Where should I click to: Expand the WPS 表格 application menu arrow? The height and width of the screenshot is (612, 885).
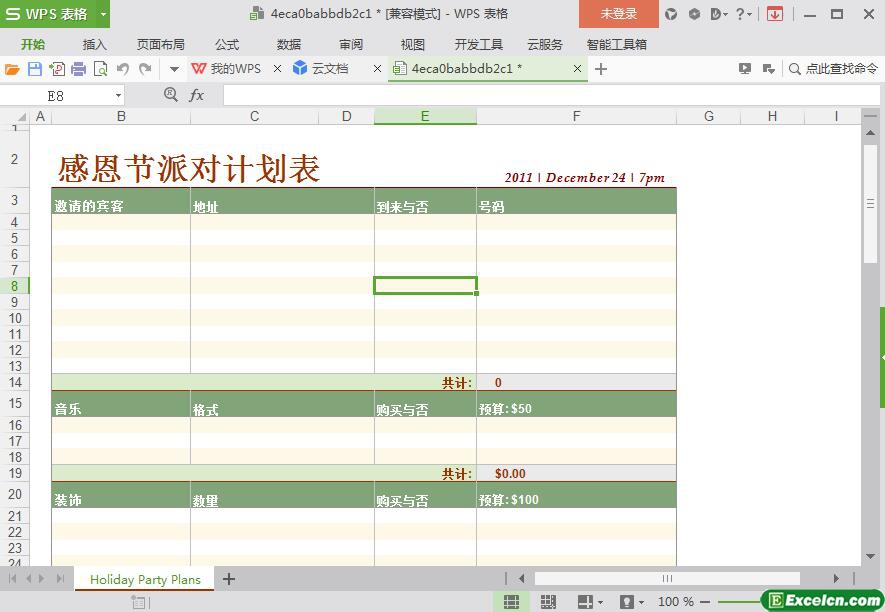pos(103,14)
